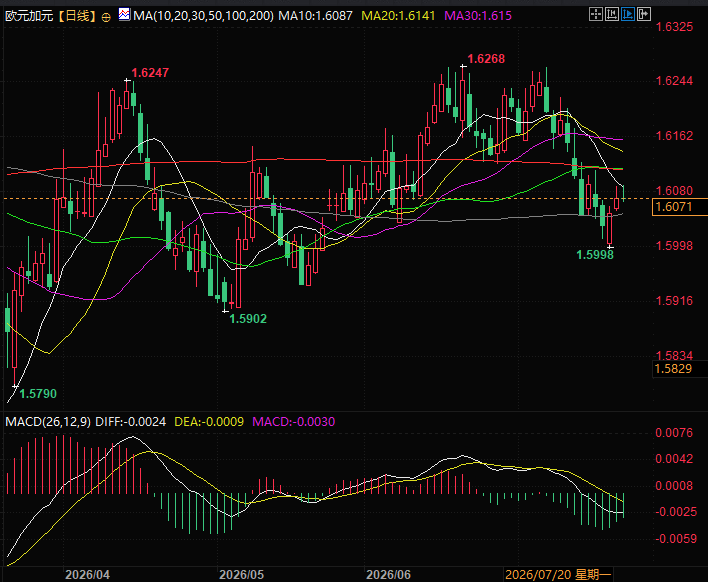Click the chart measurement tool icon
Image resolution: width=708 pixels, height=582 pixels.
pyautogui.click(x=612, y=14)
